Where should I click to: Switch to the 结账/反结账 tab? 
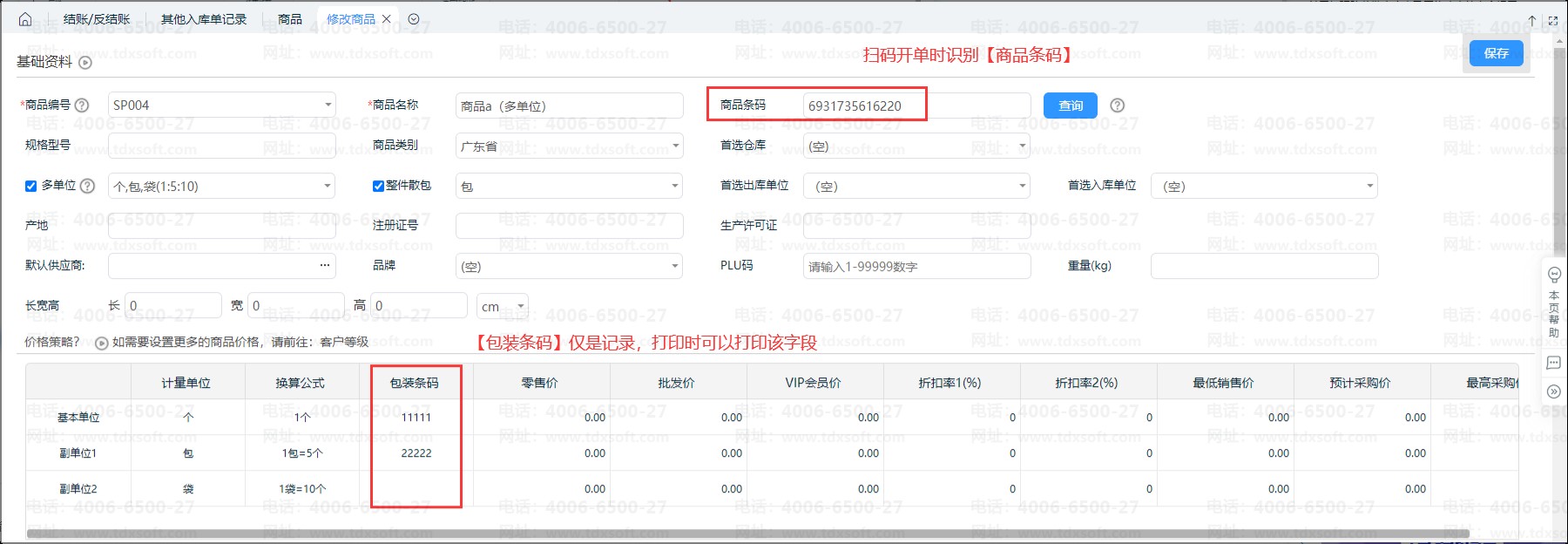[97, 19]
